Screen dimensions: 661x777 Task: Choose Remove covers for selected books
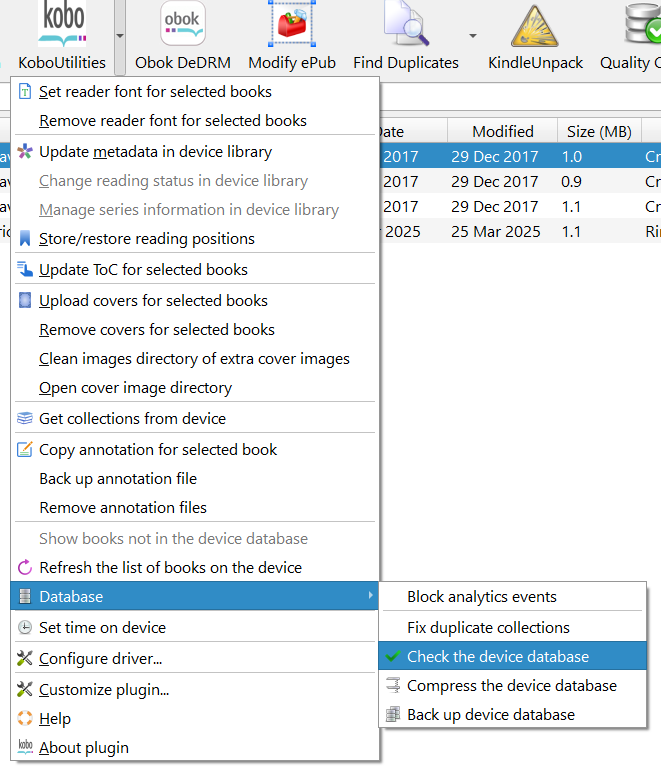coord(195,330)
